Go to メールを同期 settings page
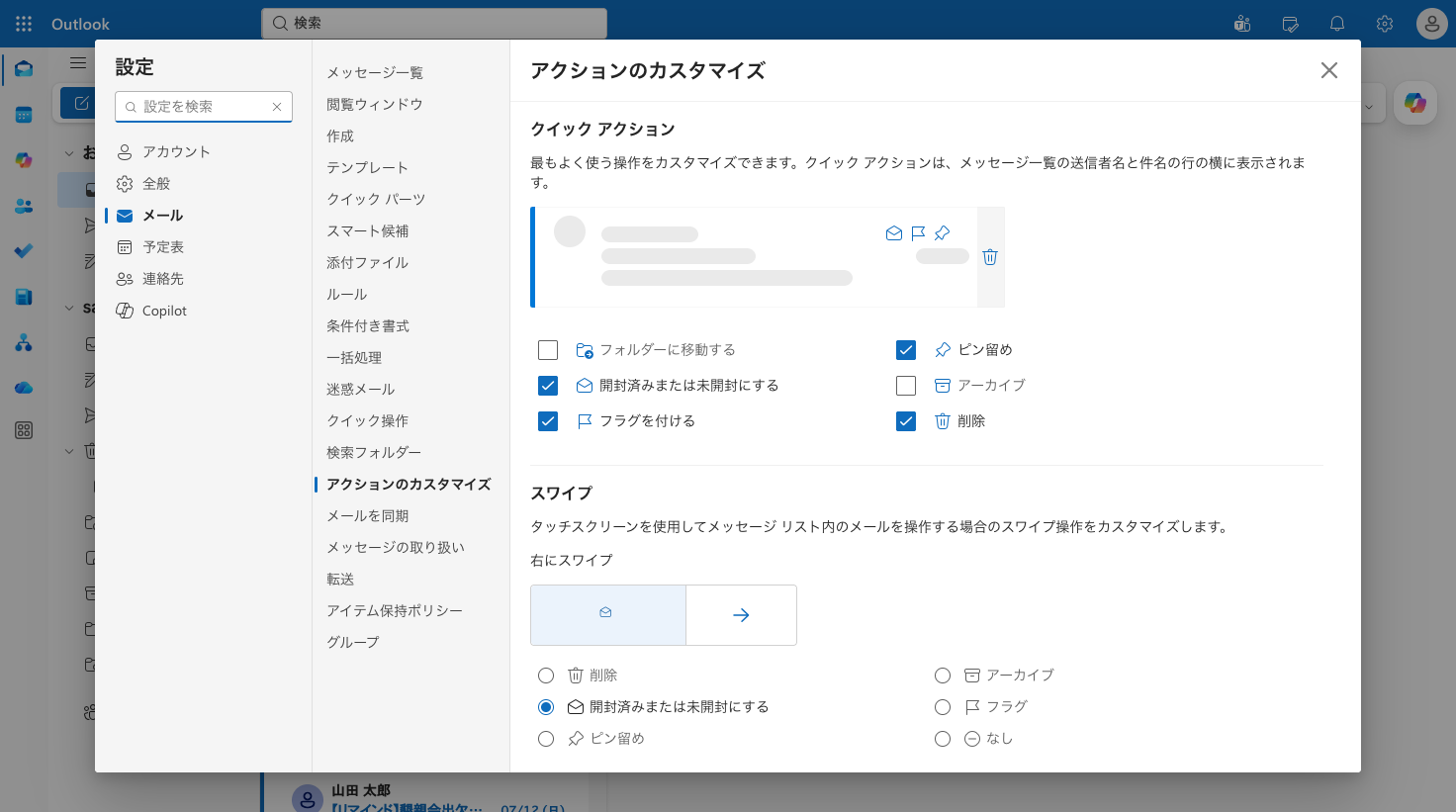The image size is (1456, 812). coord(368,516)
